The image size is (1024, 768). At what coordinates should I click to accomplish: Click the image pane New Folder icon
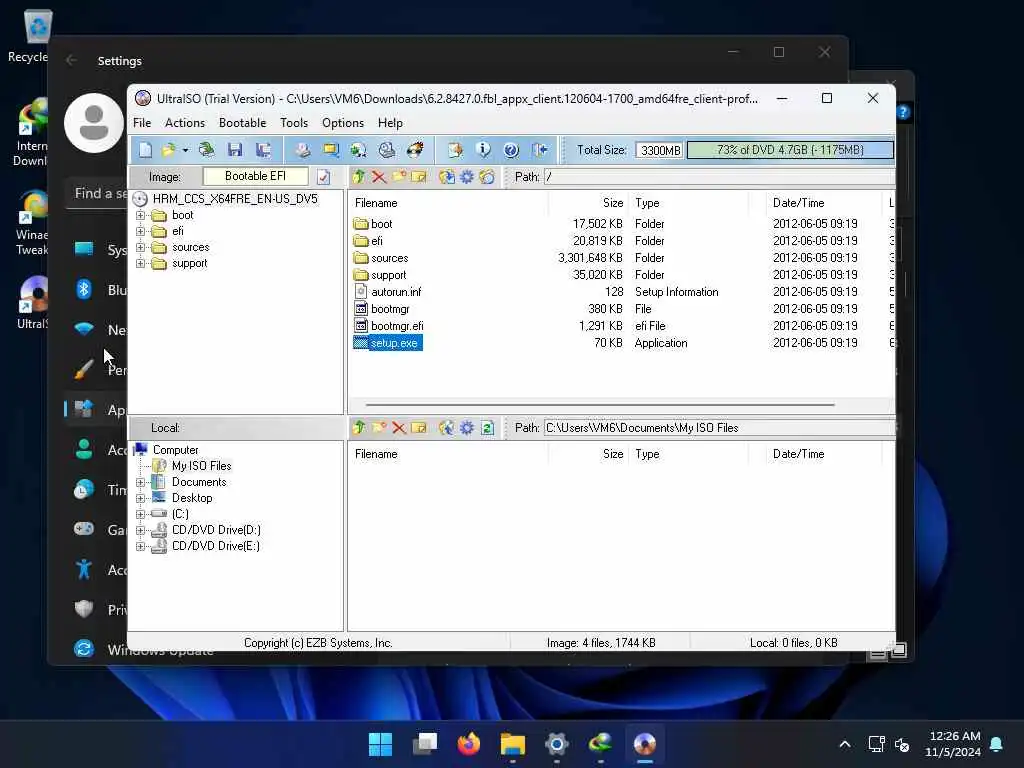[398, 177]
